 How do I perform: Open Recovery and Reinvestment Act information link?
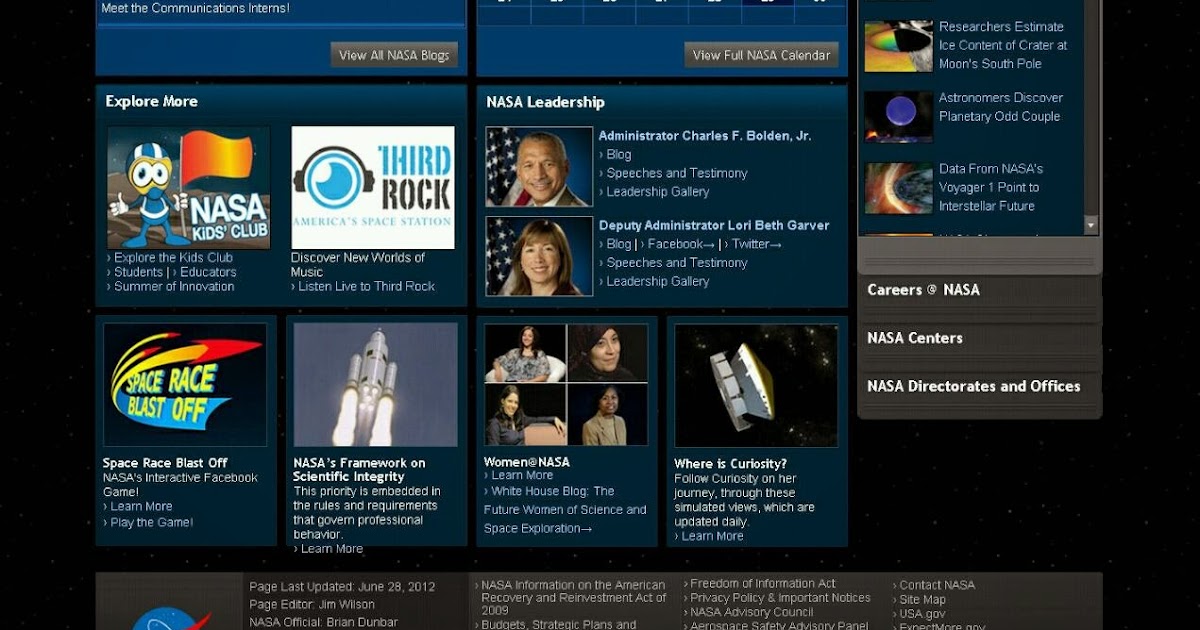[x=572, y=598]
